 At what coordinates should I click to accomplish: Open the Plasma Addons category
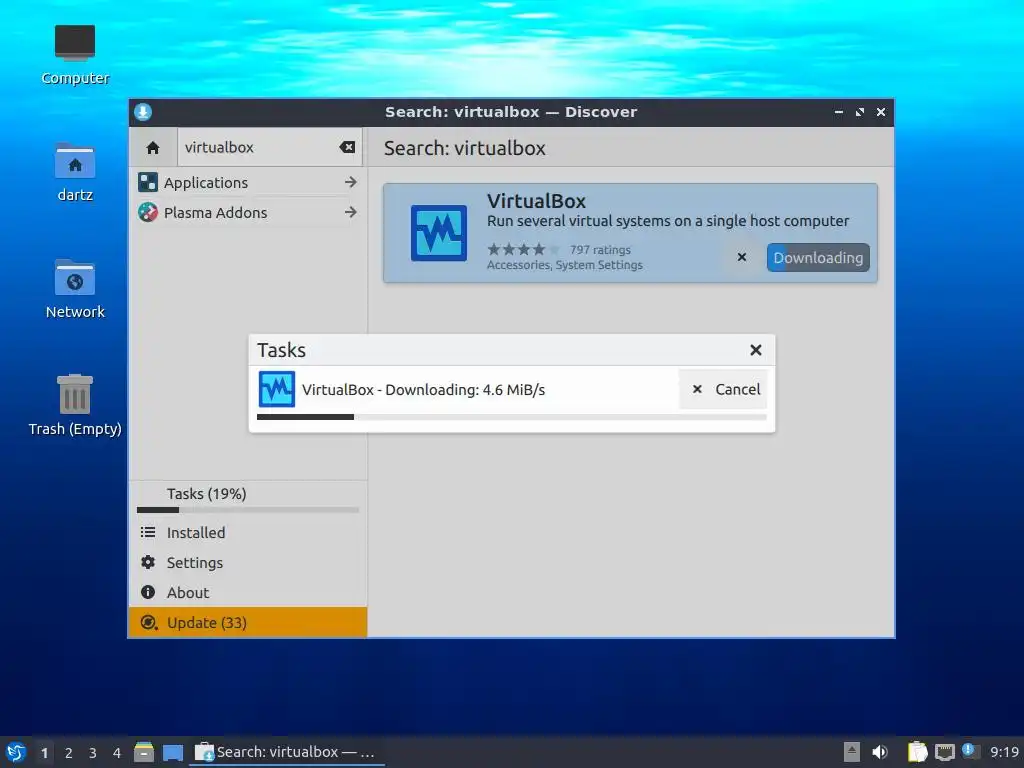(x=248, y=212)
